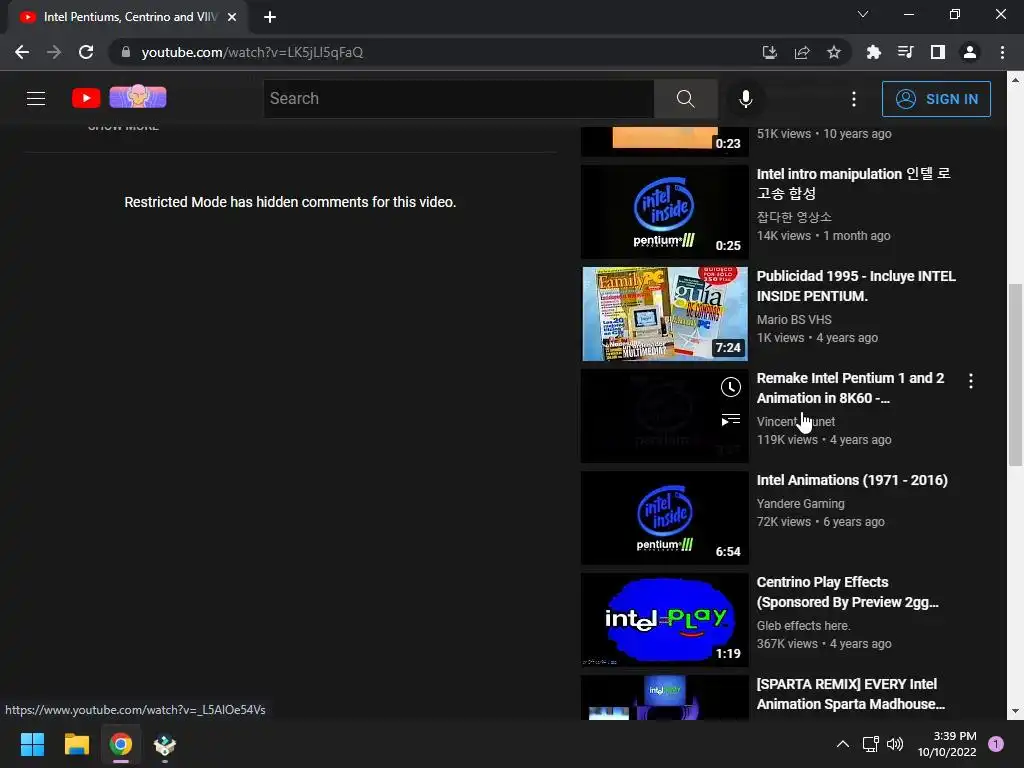Click the SIGN IN button
Viewport: 1024px width, 768px height.
936,99
